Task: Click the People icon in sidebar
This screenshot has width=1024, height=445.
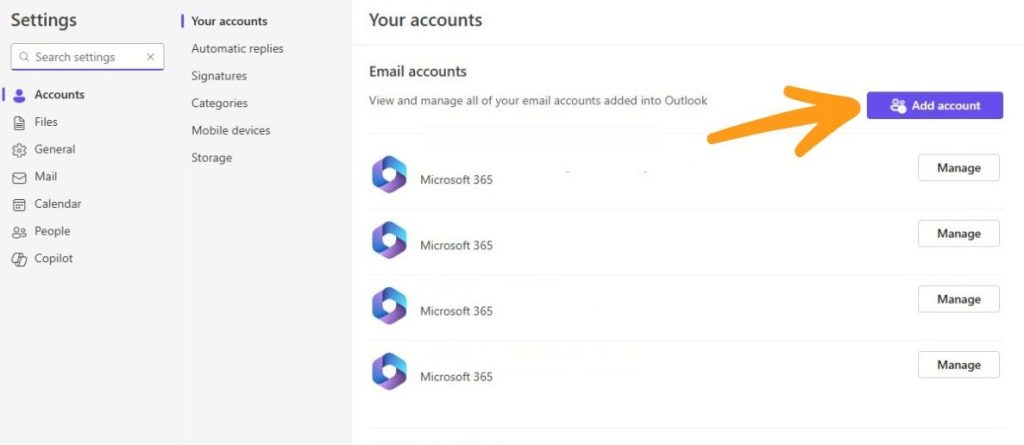Action: pyautogui.click(x=20, y=232)
